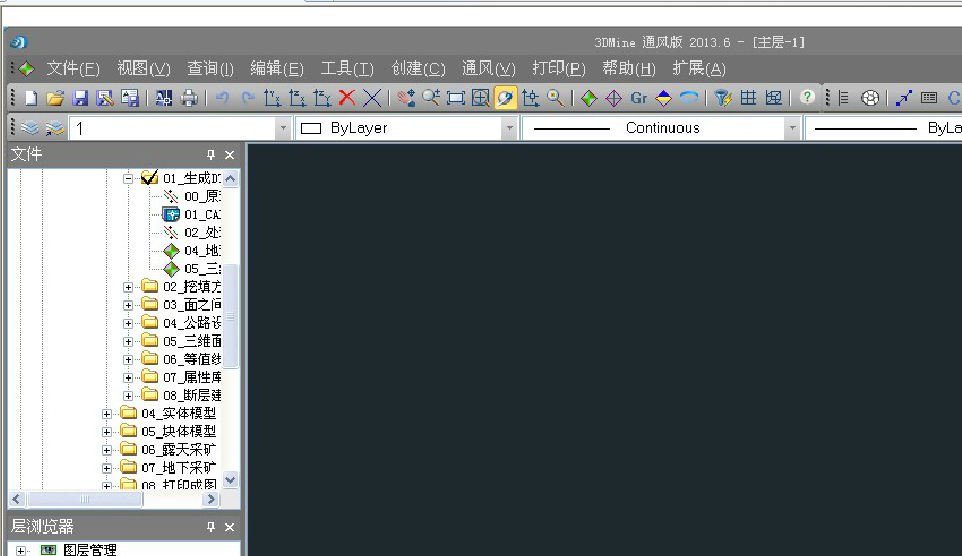This screenshot has width=962, height=556.
Task: Click the magnifier zoom in/out icon
Action: (x=431, y=98)
